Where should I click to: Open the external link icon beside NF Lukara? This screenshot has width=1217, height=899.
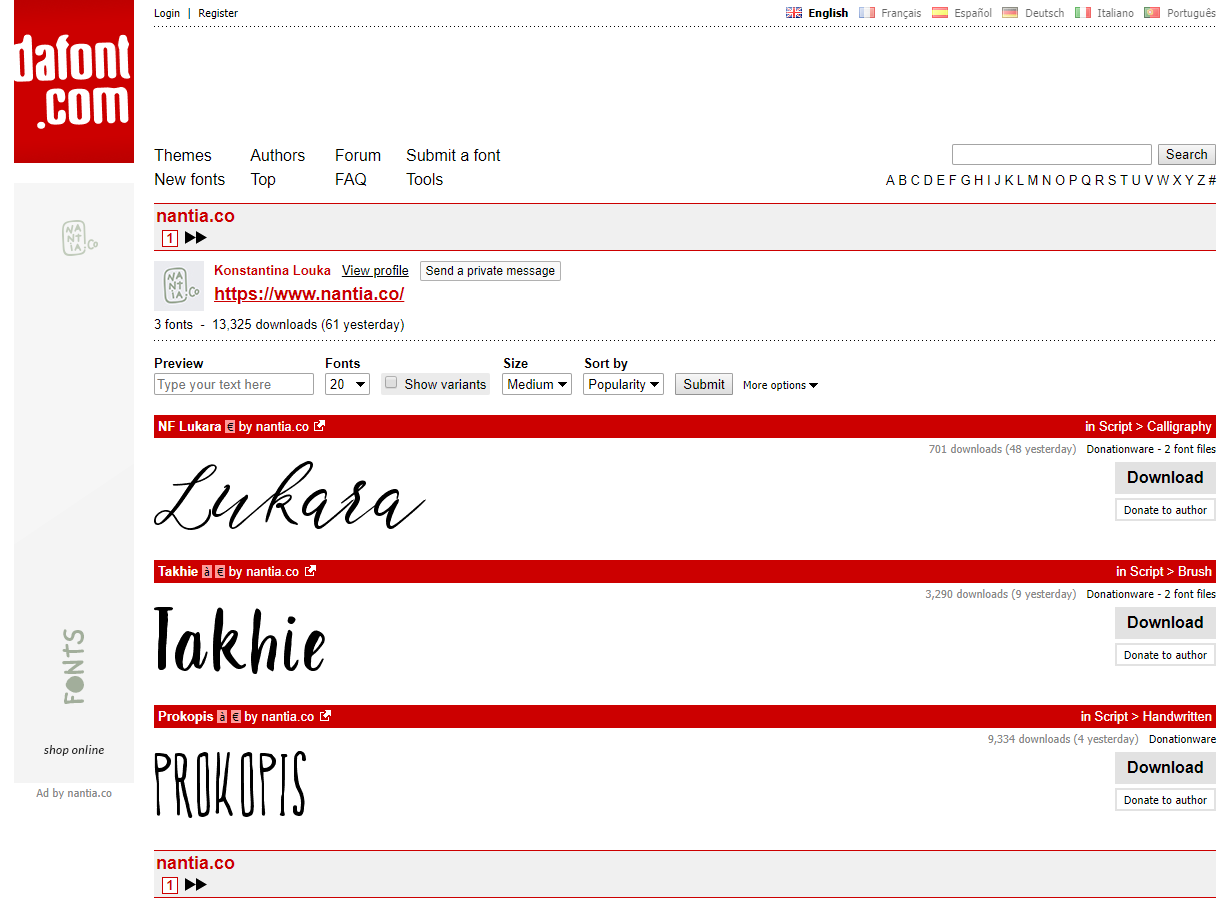320,426
